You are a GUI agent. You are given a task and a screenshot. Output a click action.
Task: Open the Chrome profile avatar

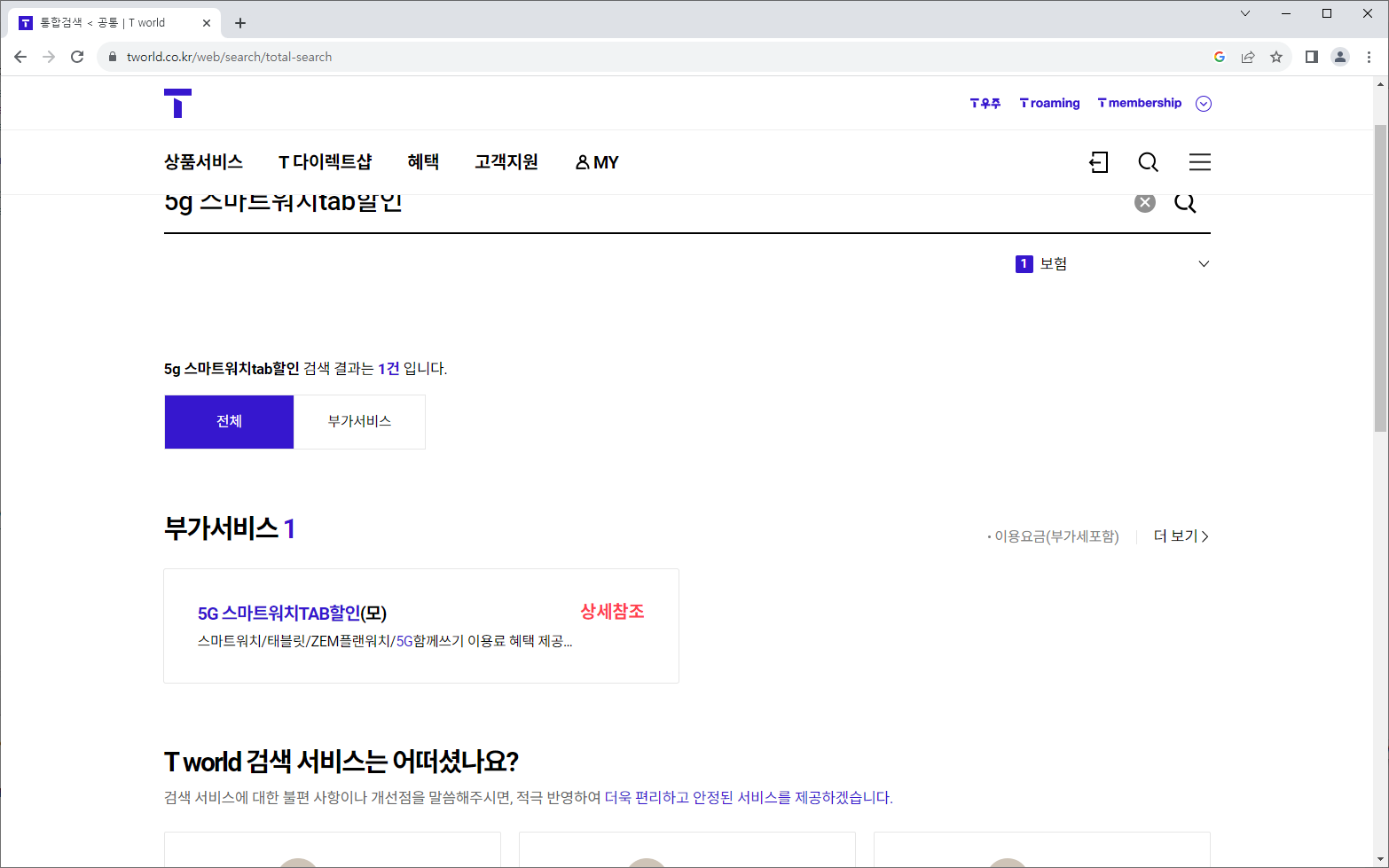tap(1340, 57)
